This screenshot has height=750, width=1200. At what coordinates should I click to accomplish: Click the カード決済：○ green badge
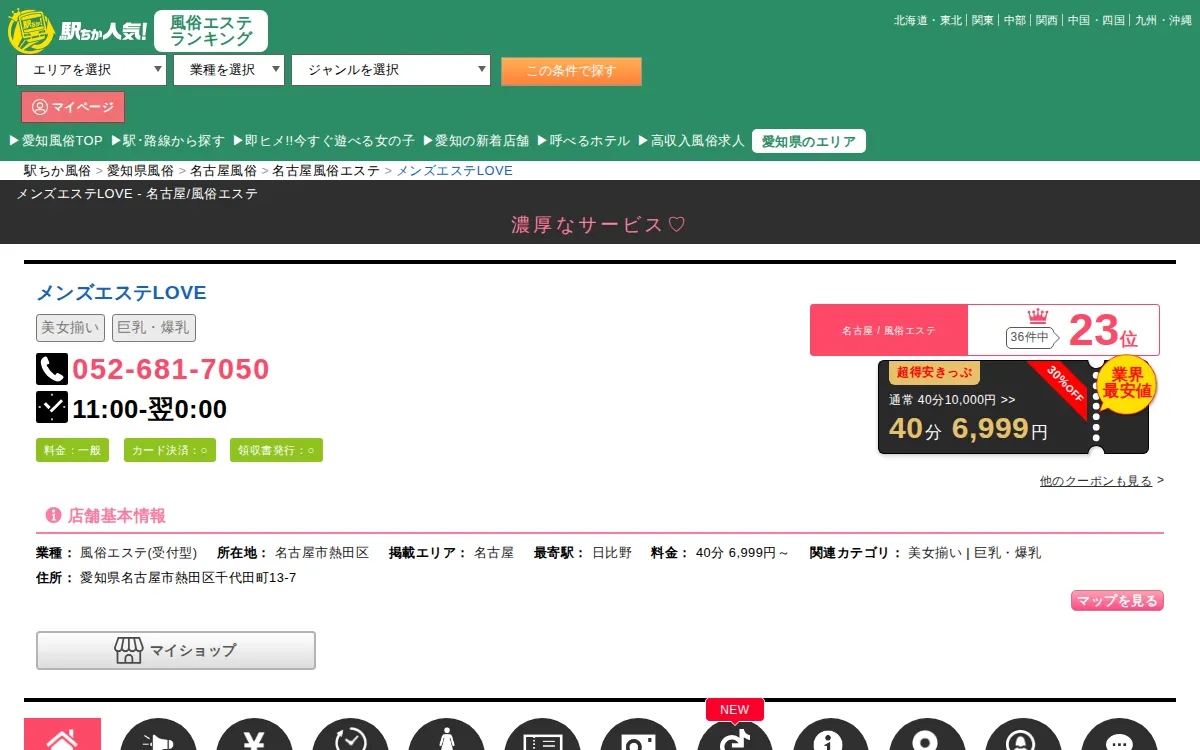pyautogui.click(x=170, y=450)
